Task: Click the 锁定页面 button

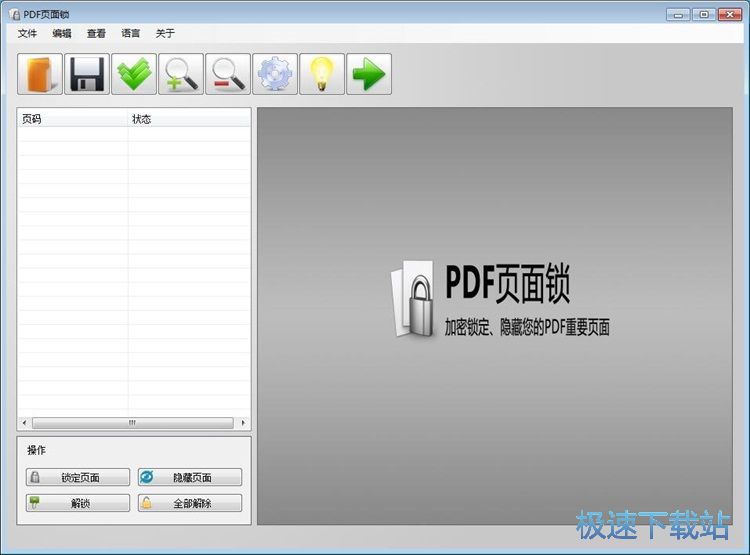Action: [x=78, y=477]
